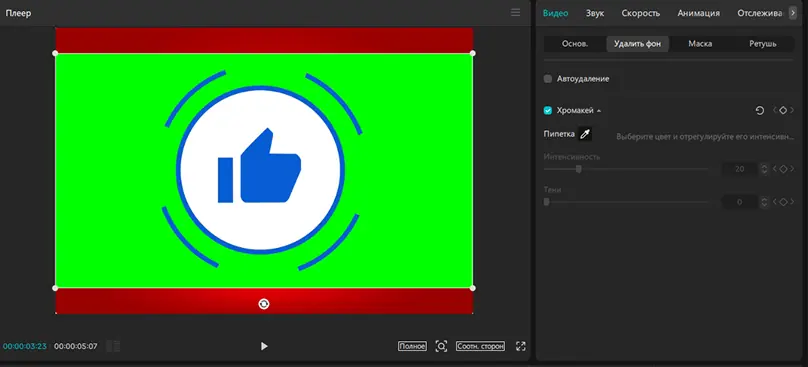Uncheck the Хромакей checkbox

pyautogui.click(x=548, y=110)
